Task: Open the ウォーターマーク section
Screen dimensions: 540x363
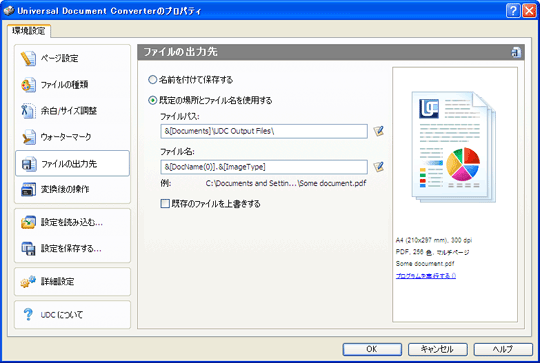Action: [72, 137]
